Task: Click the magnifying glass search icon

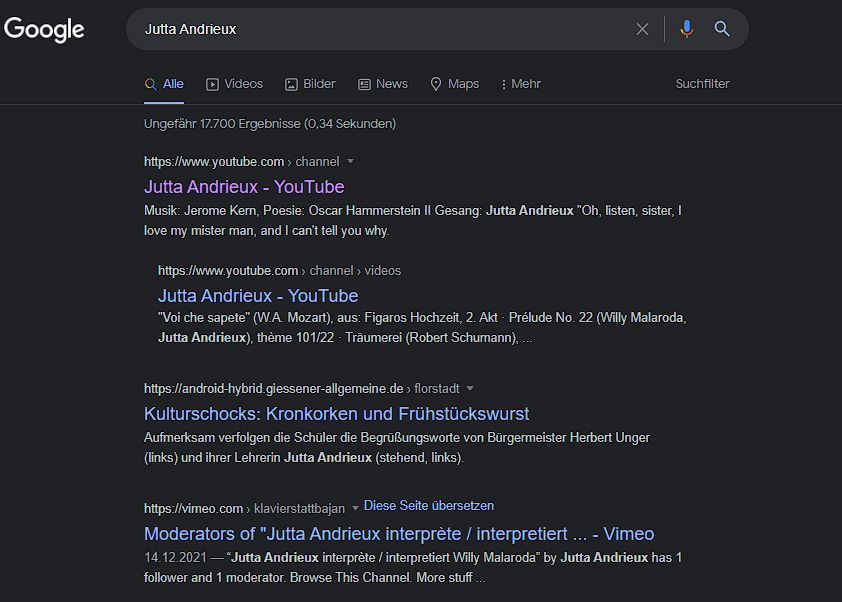Action: pos(722,29)
